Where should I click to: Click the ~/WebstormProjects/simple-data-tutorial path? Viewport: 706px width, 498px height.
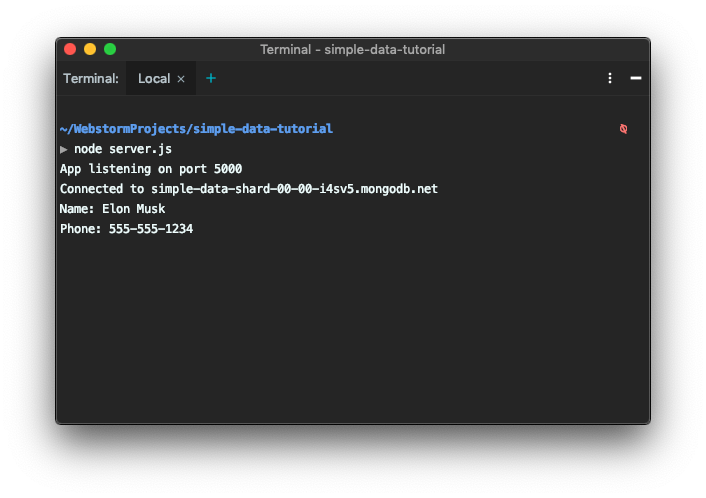(x=196, y=129)
